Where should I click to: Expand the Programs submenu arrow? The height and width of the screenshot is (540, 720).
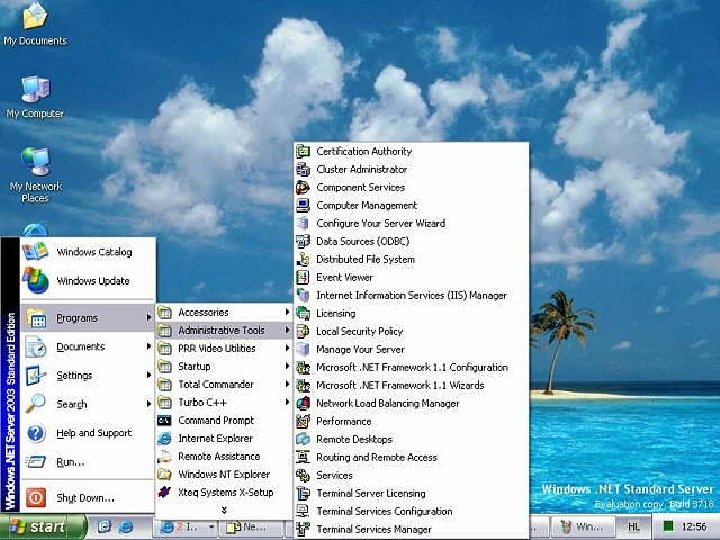[149, 317]
